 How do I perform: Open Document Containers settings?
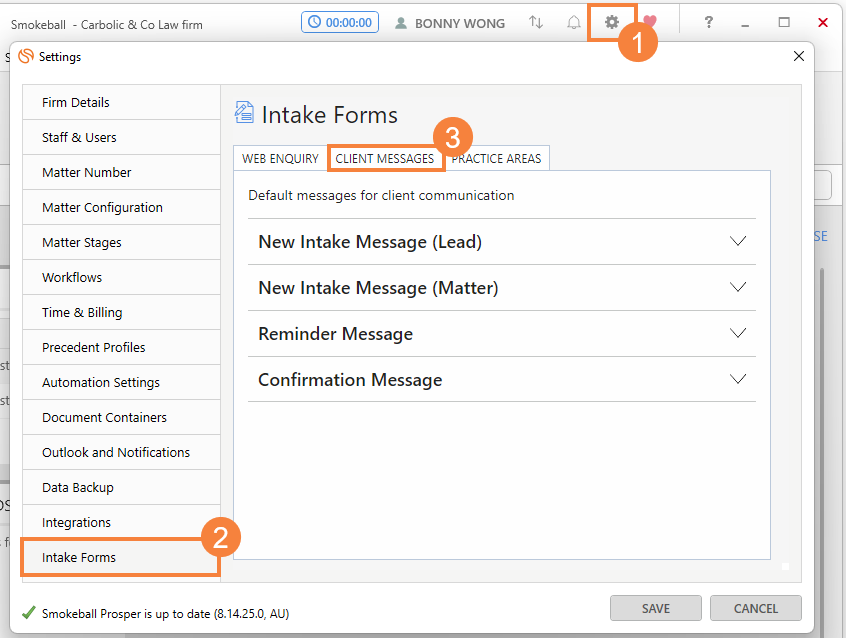tap(121, 418)
